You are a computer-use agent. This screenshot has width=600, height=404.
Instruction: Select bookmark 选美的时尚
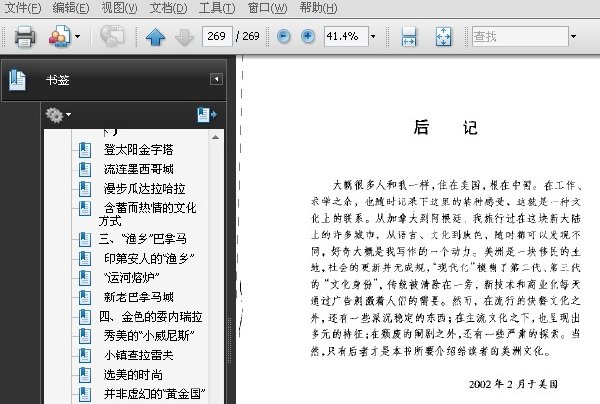coord(133,375)
